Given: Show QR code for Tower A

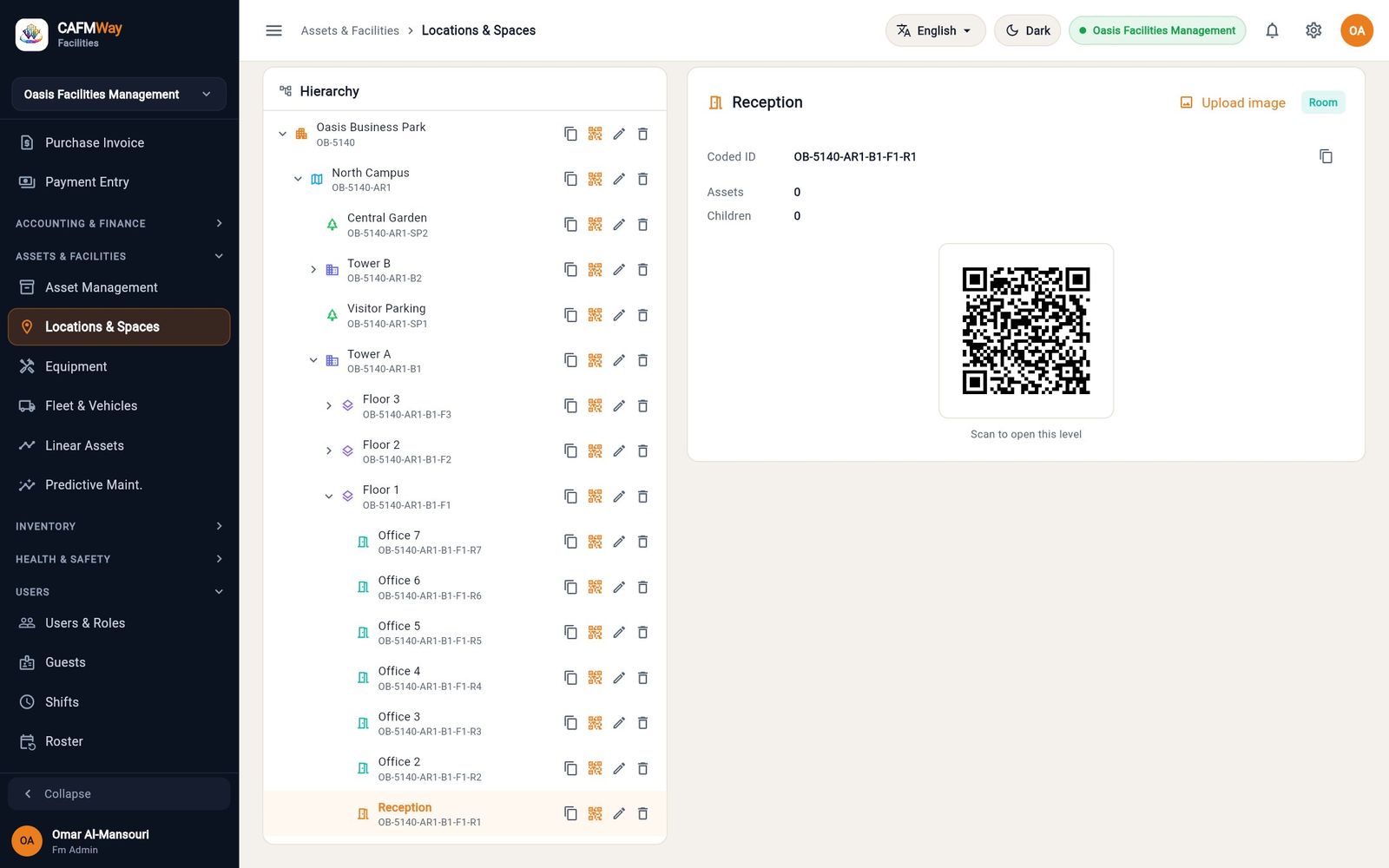Looking at the screenshot, I should point(595,360).
